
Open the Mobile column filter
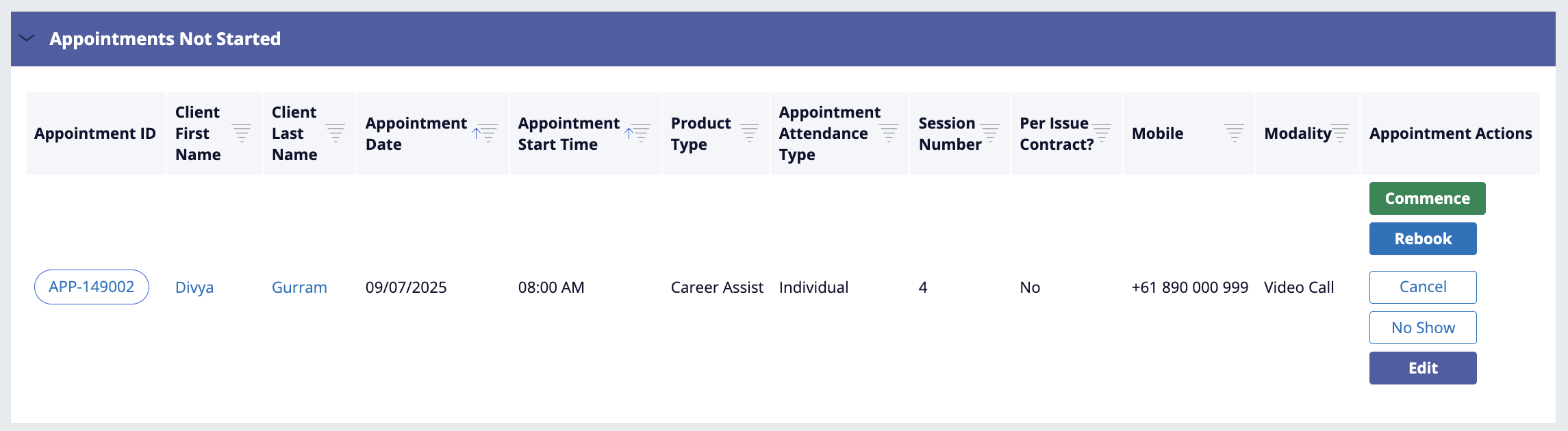(1234, 133)
